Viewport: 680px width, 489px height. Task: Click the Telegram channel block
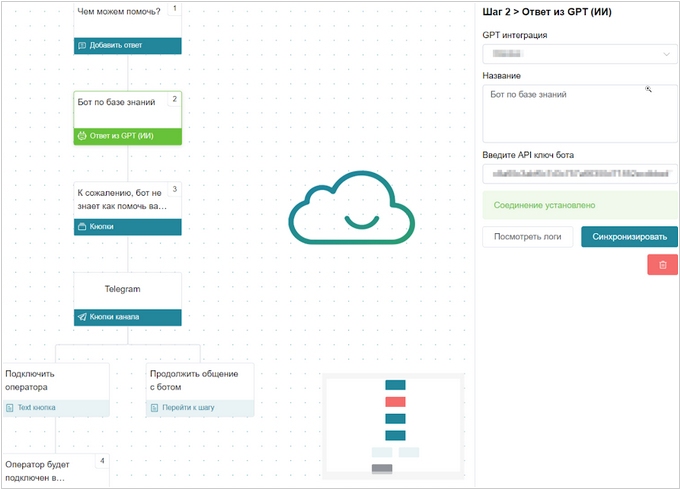(x=128, y=289)
